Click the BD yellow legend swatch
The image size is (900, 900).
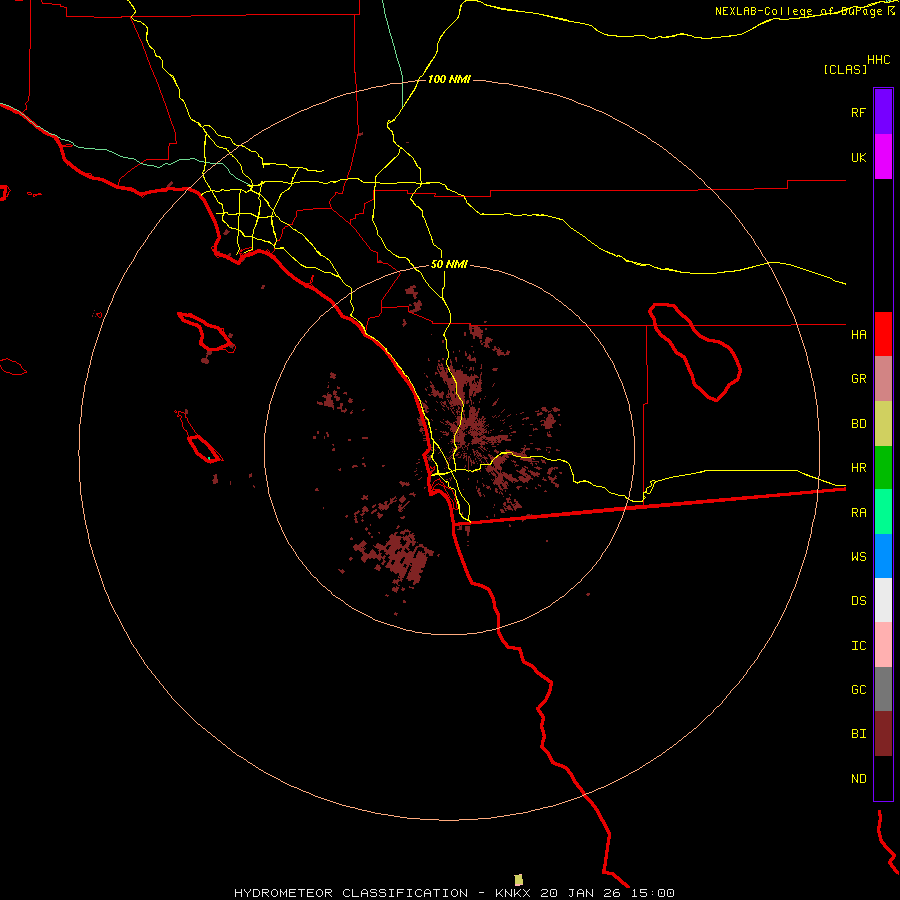[883, 424]
